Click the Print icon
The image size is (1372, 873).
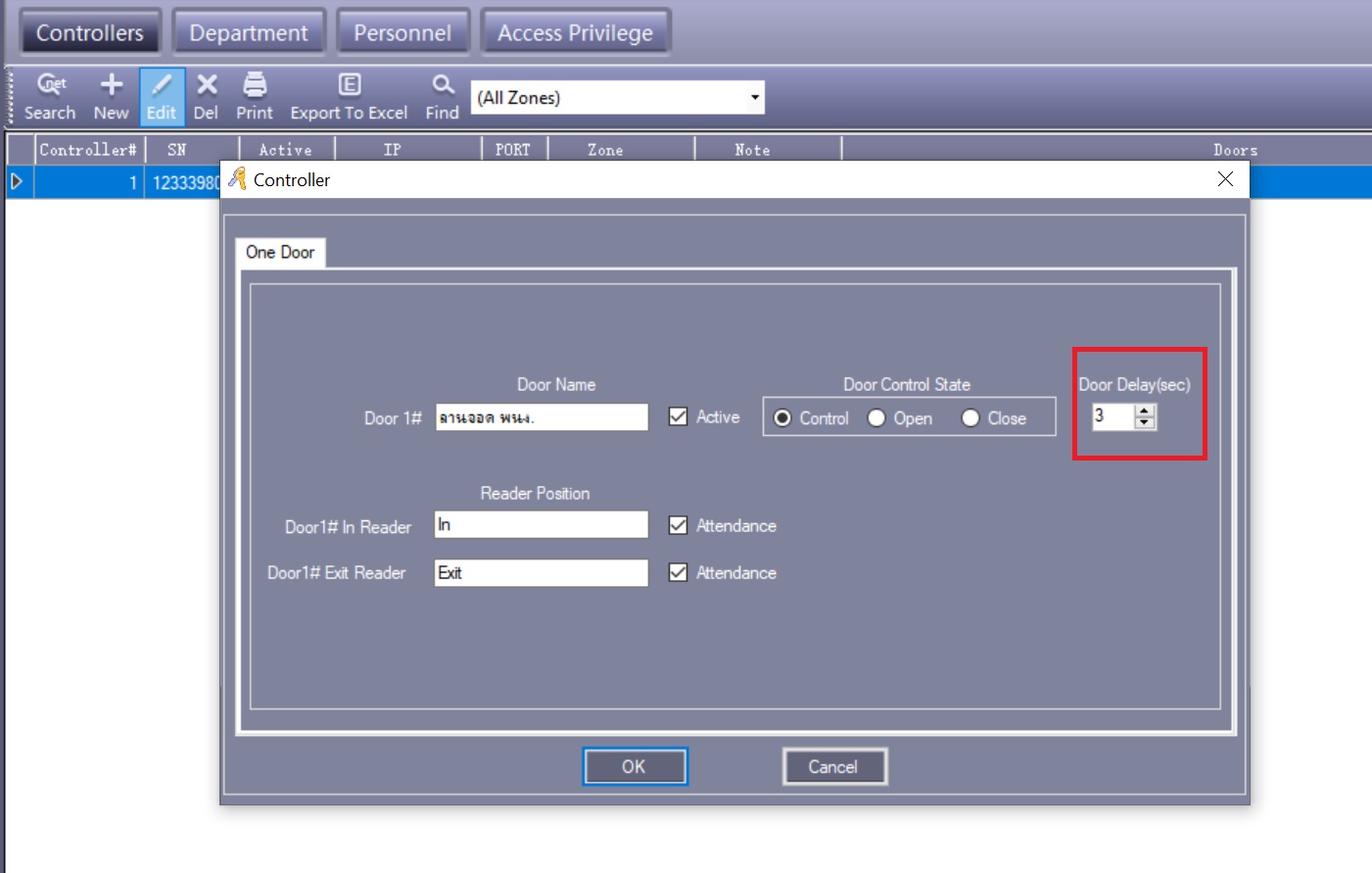[x=255, y=85]
